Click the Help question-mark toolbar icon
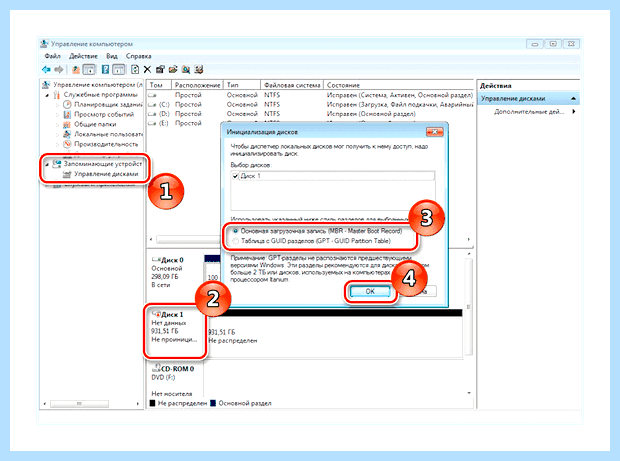620x461 pixels. coord(105,70)
